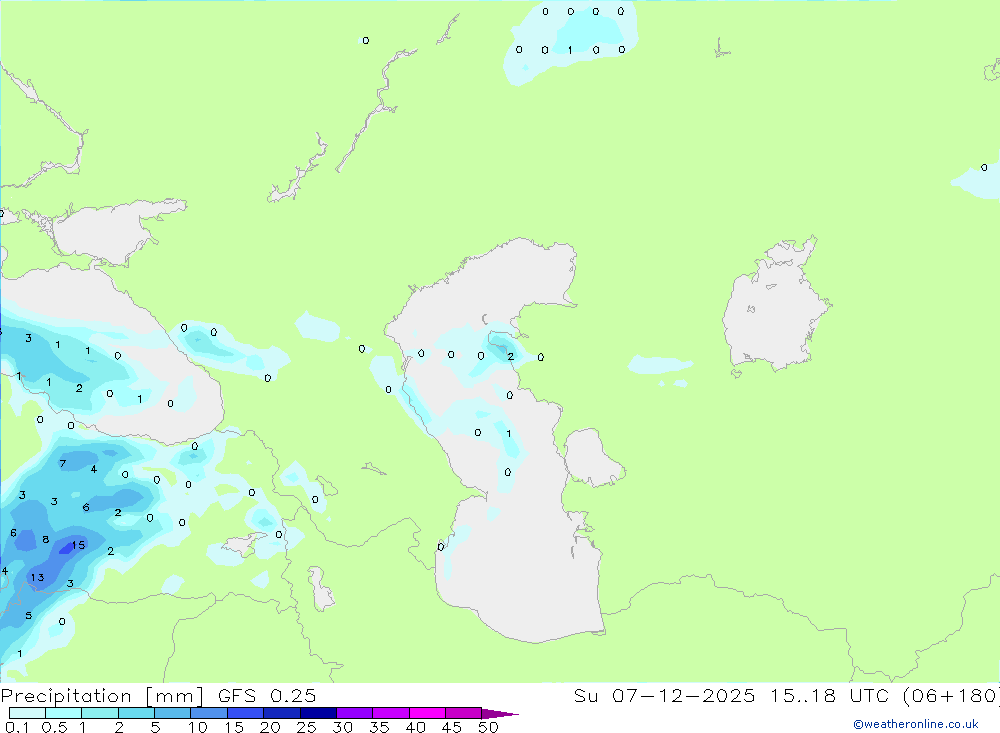Click the "40" legend scale label
Screen dimensions: 1000x733
415,727
